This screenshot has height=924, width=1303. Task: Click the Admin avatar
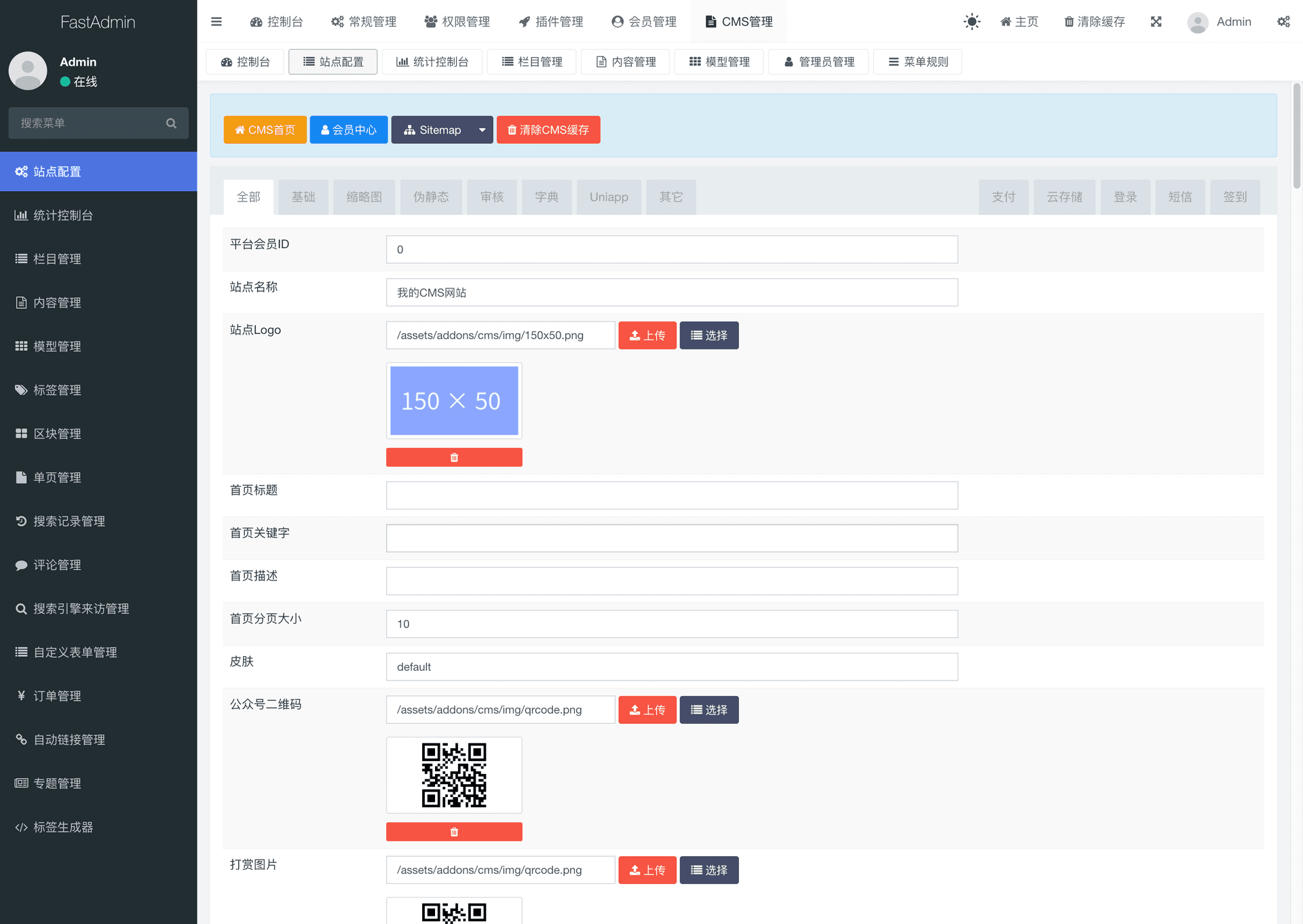[1198, 22]
